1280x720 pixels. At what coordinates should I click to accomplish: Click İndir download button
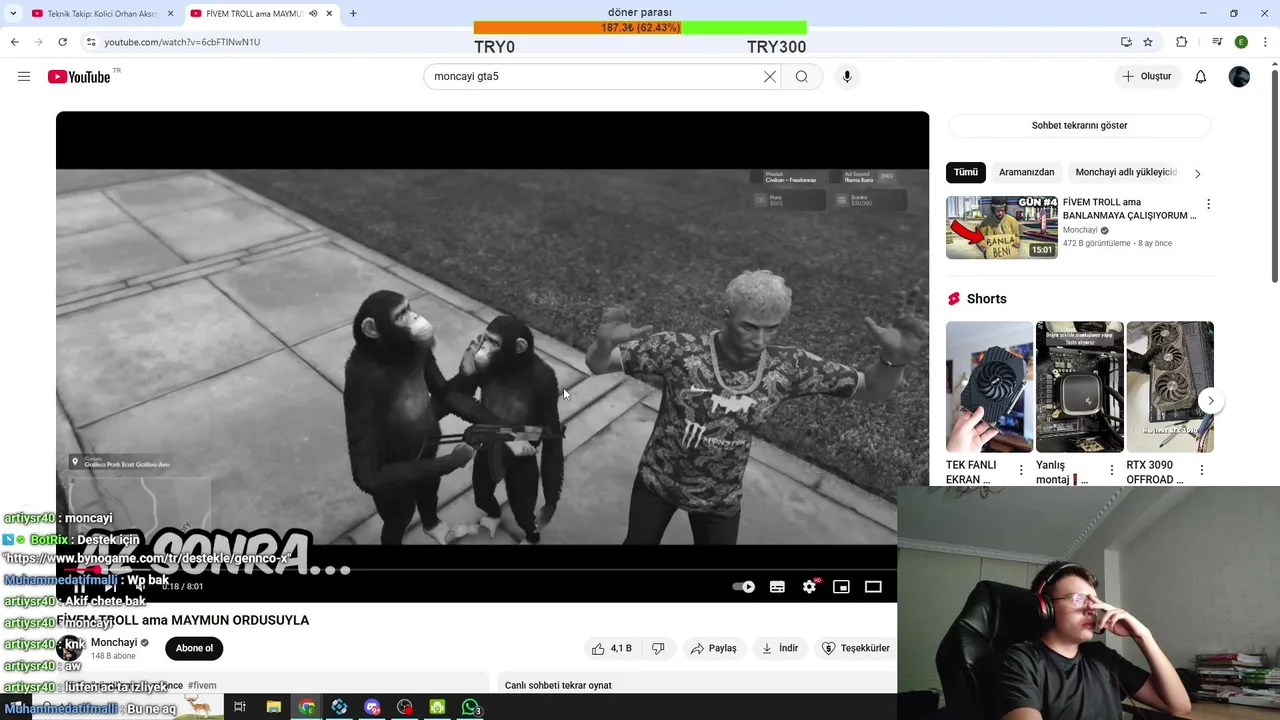pyautogui.click(x=780, y=648)
